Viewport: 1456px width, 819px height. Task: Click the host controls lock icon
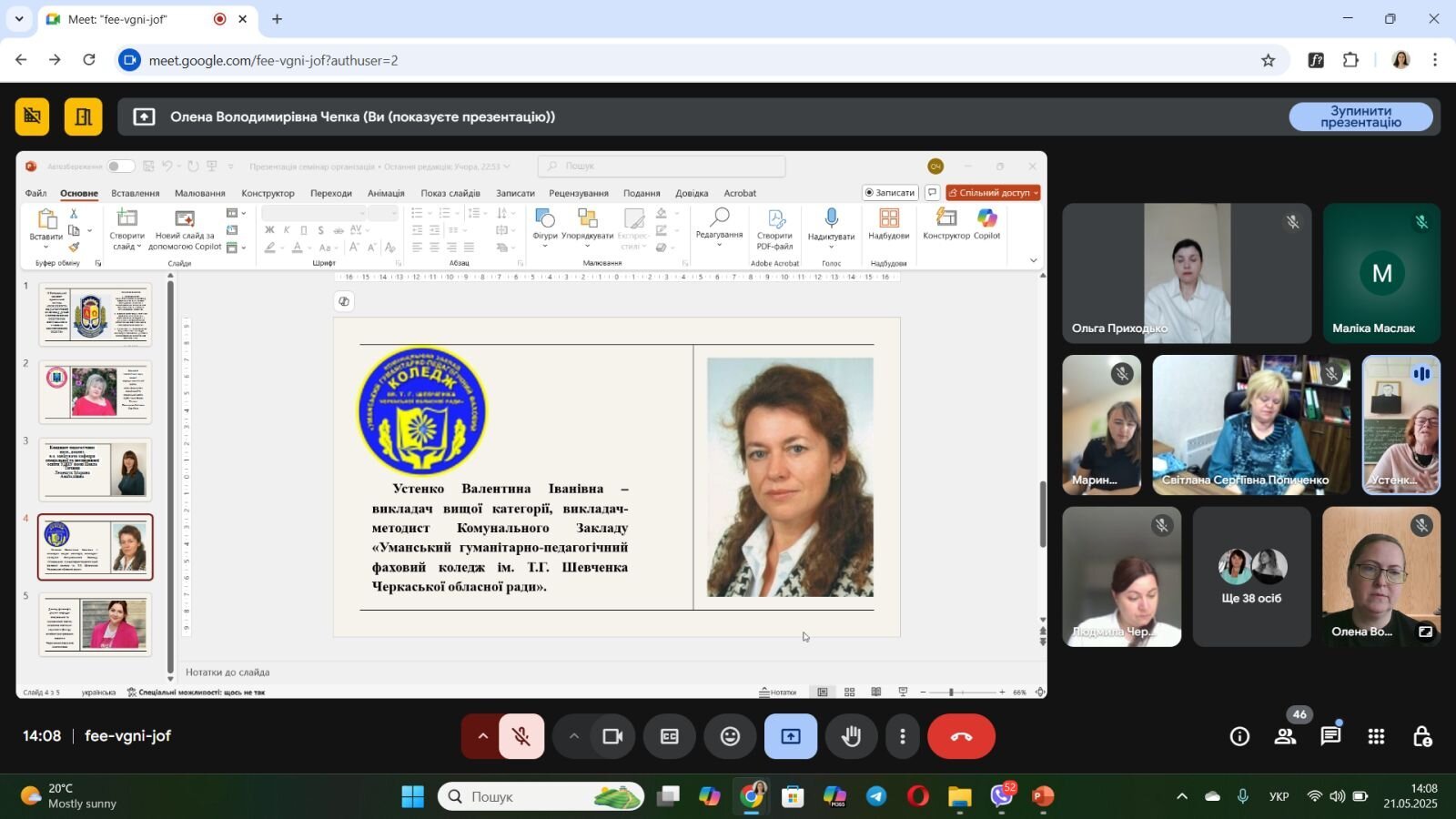[x=1421, y=736]
